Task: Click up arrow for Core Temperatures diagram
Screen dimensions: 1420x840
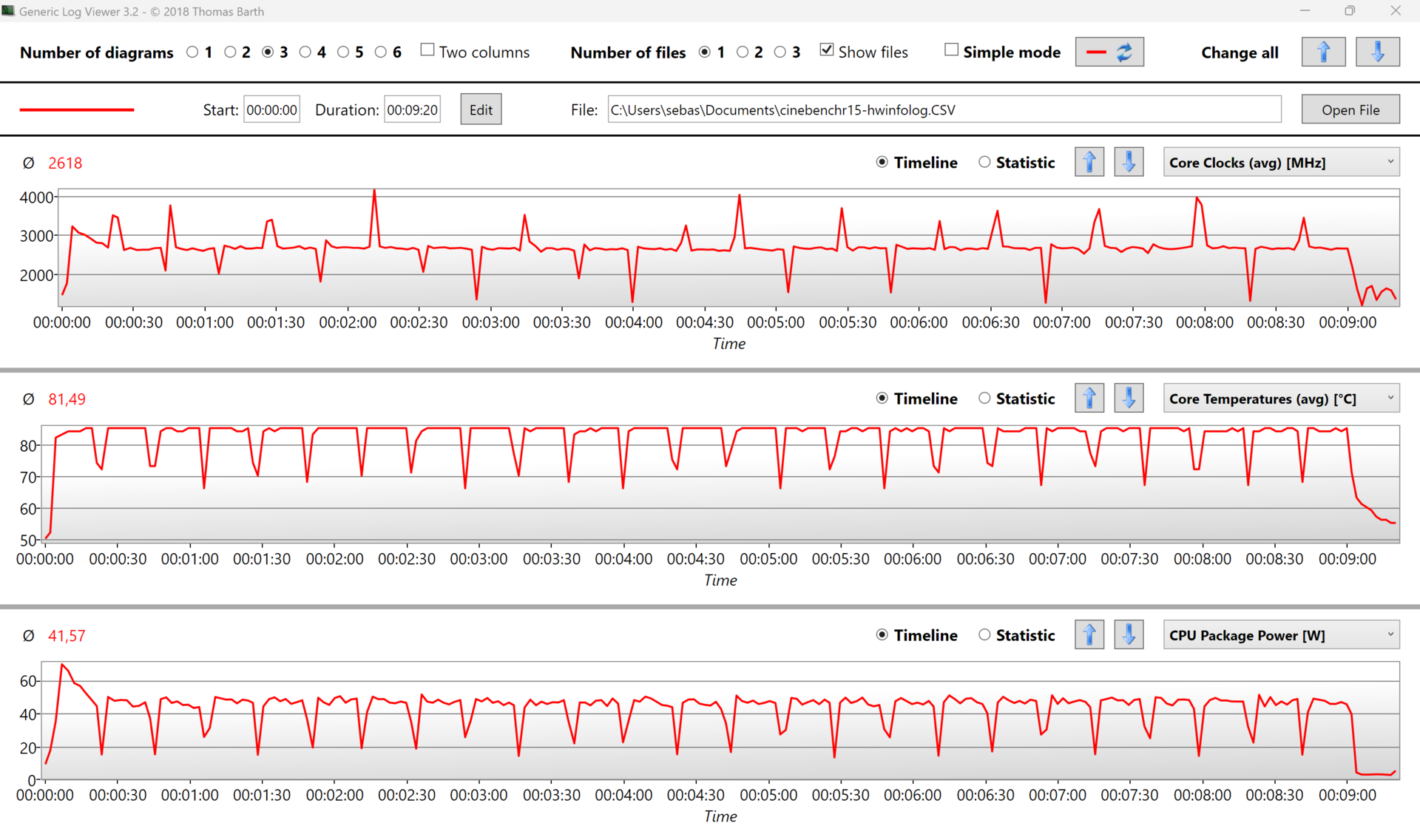Action: tap(1089, 399)
